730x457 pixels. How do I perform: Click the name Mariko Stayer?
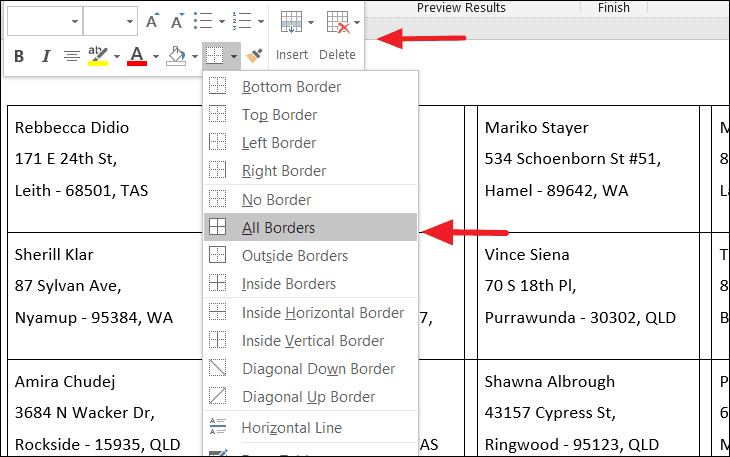point(536,128)
